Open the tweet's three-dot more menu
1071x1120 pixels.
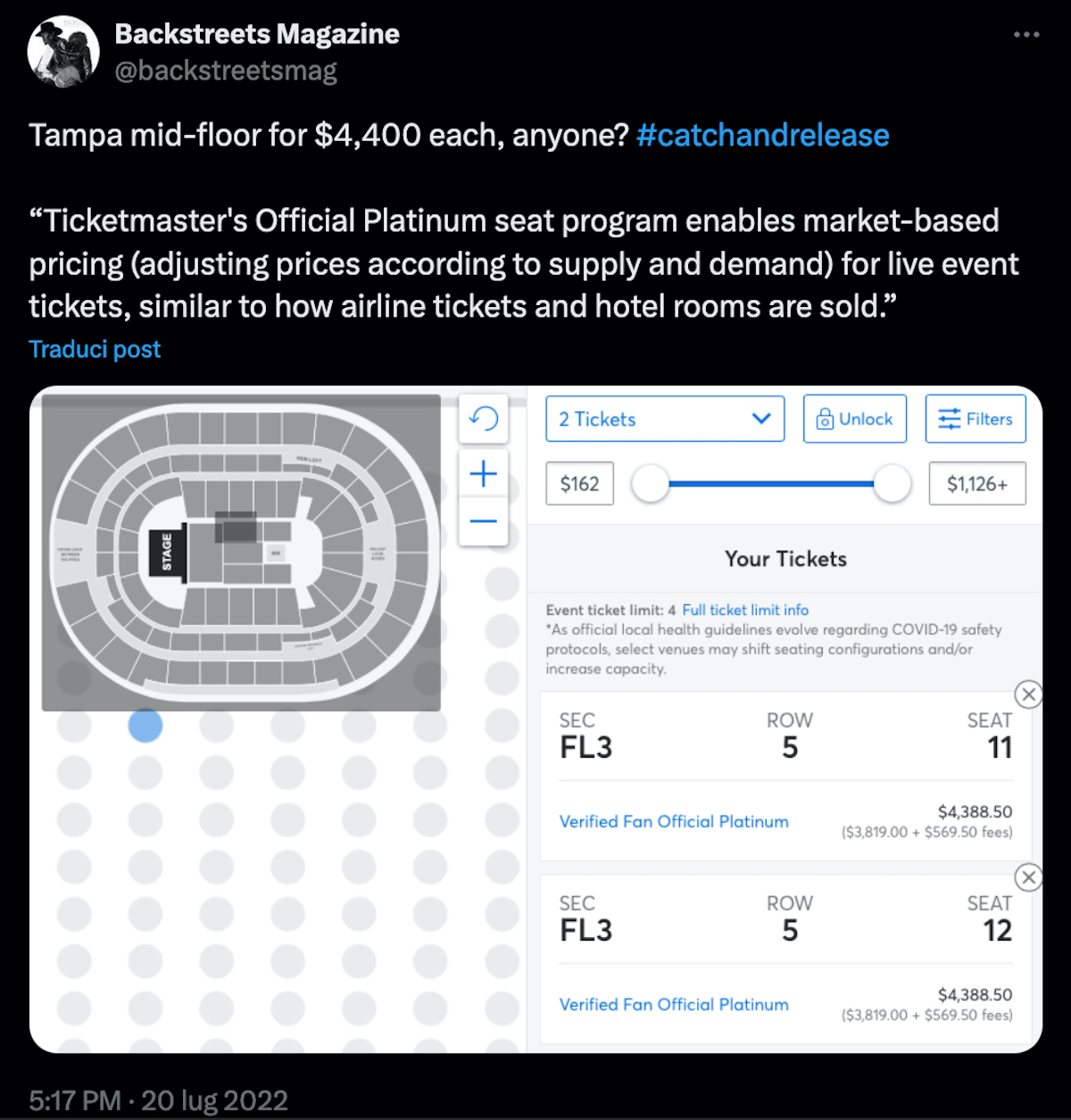pyautogui.click(x=1026, y=35)
